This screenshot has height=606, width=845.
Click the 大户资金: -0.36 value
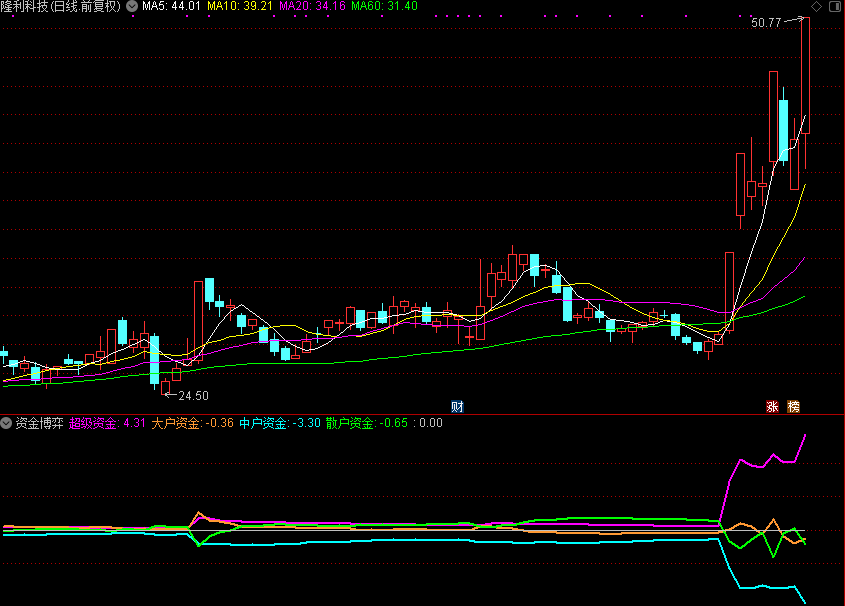coord(192,423)
